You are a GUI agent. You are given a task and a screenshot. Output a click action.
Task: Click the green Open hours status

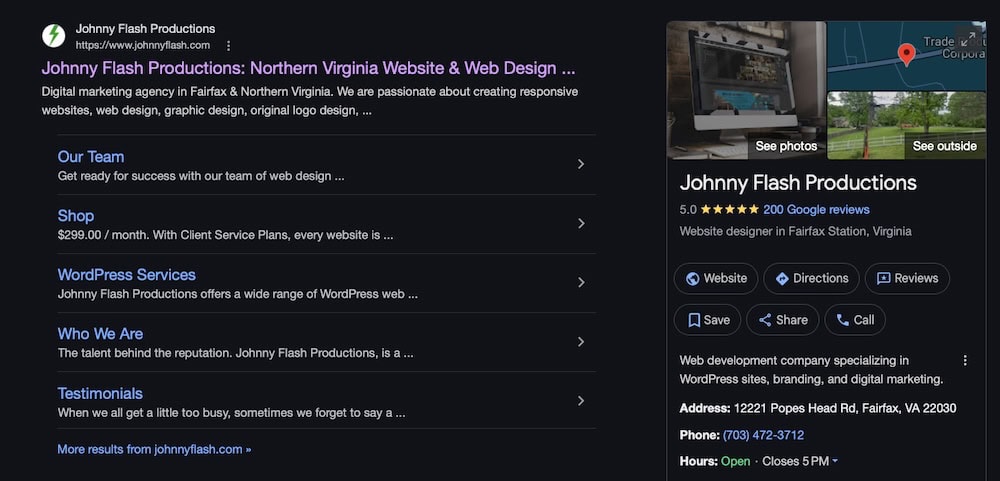click(x=735, y=461)
